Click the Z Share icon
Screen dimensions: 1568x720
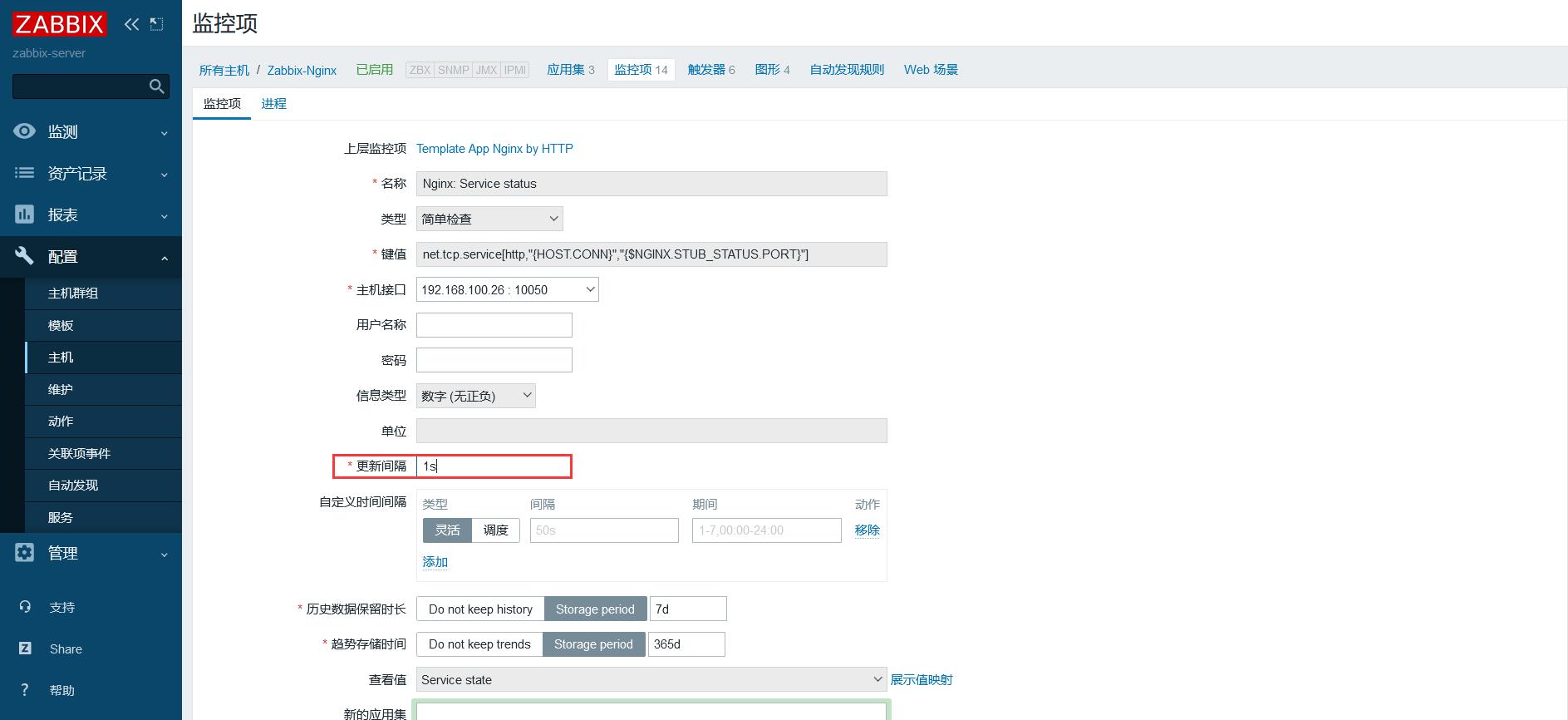click(x=25, y=648)
